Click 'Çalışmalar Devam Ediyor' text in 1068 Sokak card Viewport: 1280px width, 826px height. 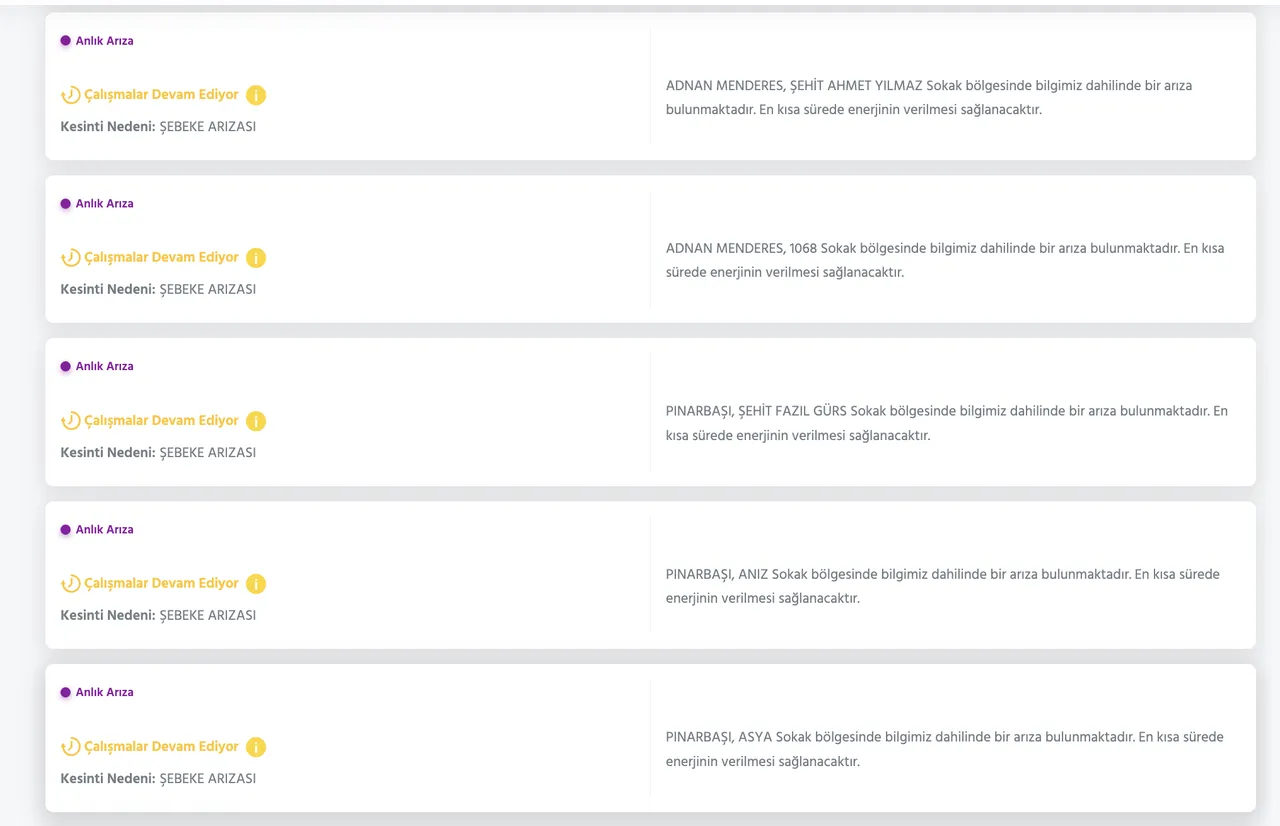[161, 258]
